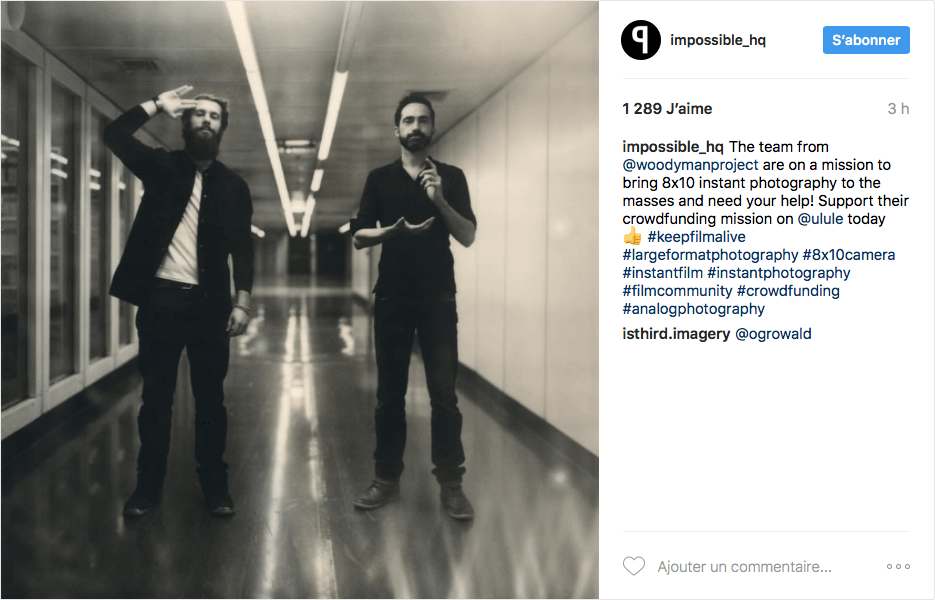Click the #8x10camera hashtag
This screenshot has height=600, width=935.
tap(849, 255)
